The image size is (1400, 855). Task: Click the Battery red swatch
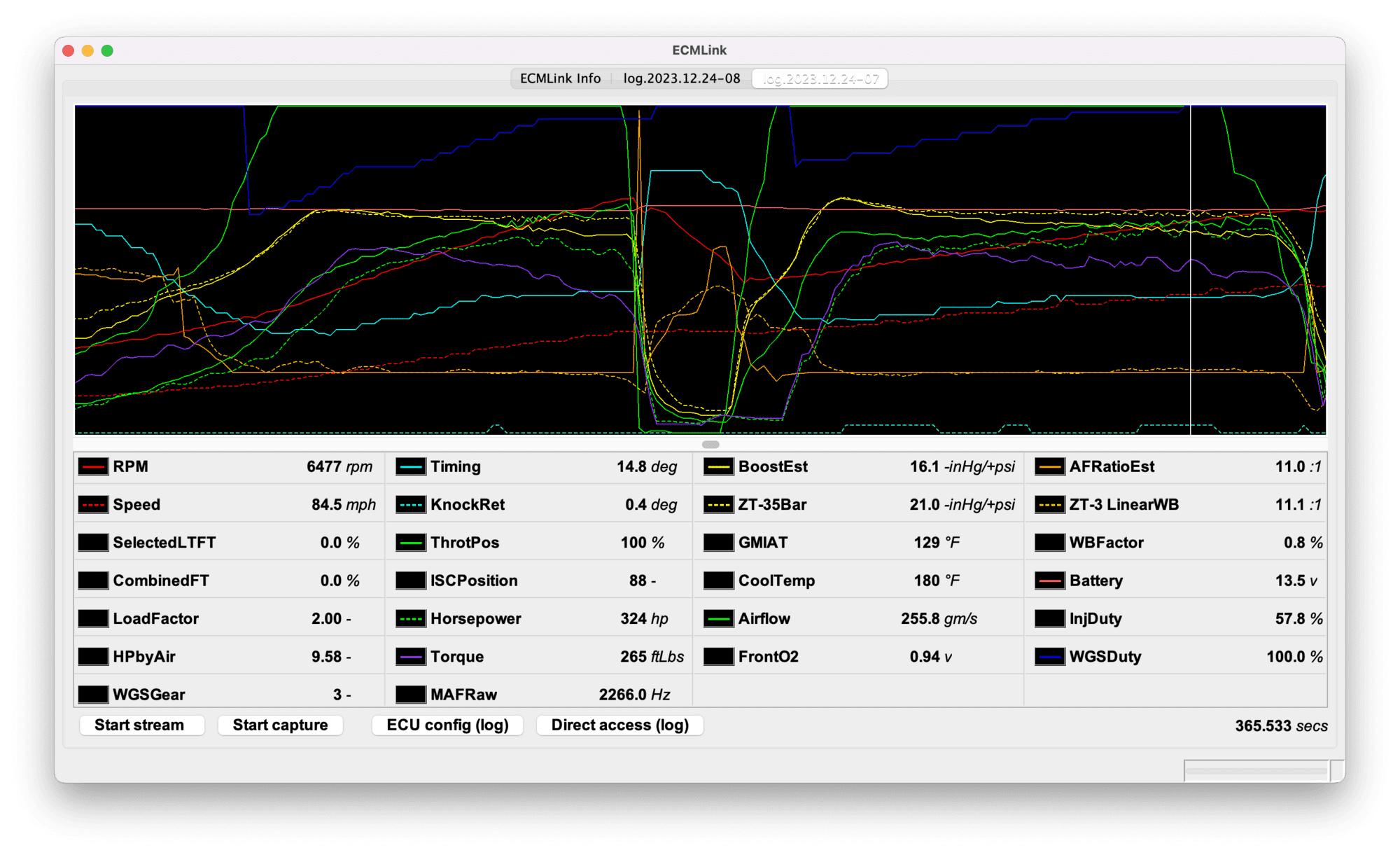click(1050, 581)
